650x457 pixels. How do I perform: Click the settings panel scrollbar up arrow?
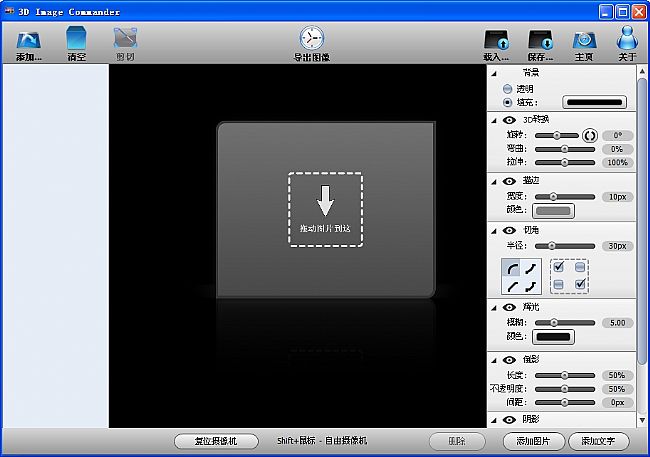[642, 71]
